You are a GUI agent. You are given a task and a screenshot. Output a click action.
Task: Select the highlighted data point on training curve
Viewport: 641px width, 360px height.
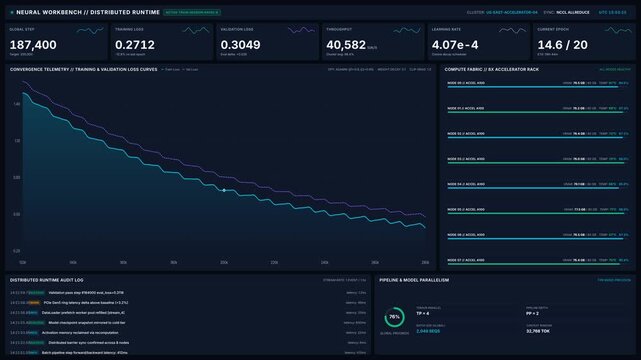(x=224, y=190)
